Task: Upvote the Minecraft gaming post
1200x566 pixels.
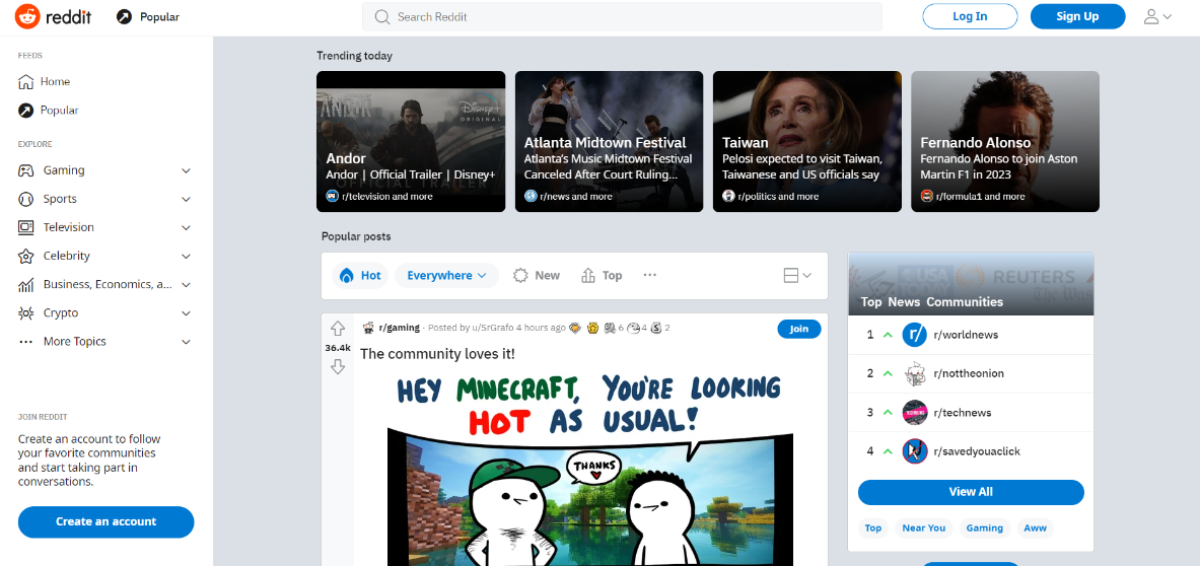Action: pos(338,329)
